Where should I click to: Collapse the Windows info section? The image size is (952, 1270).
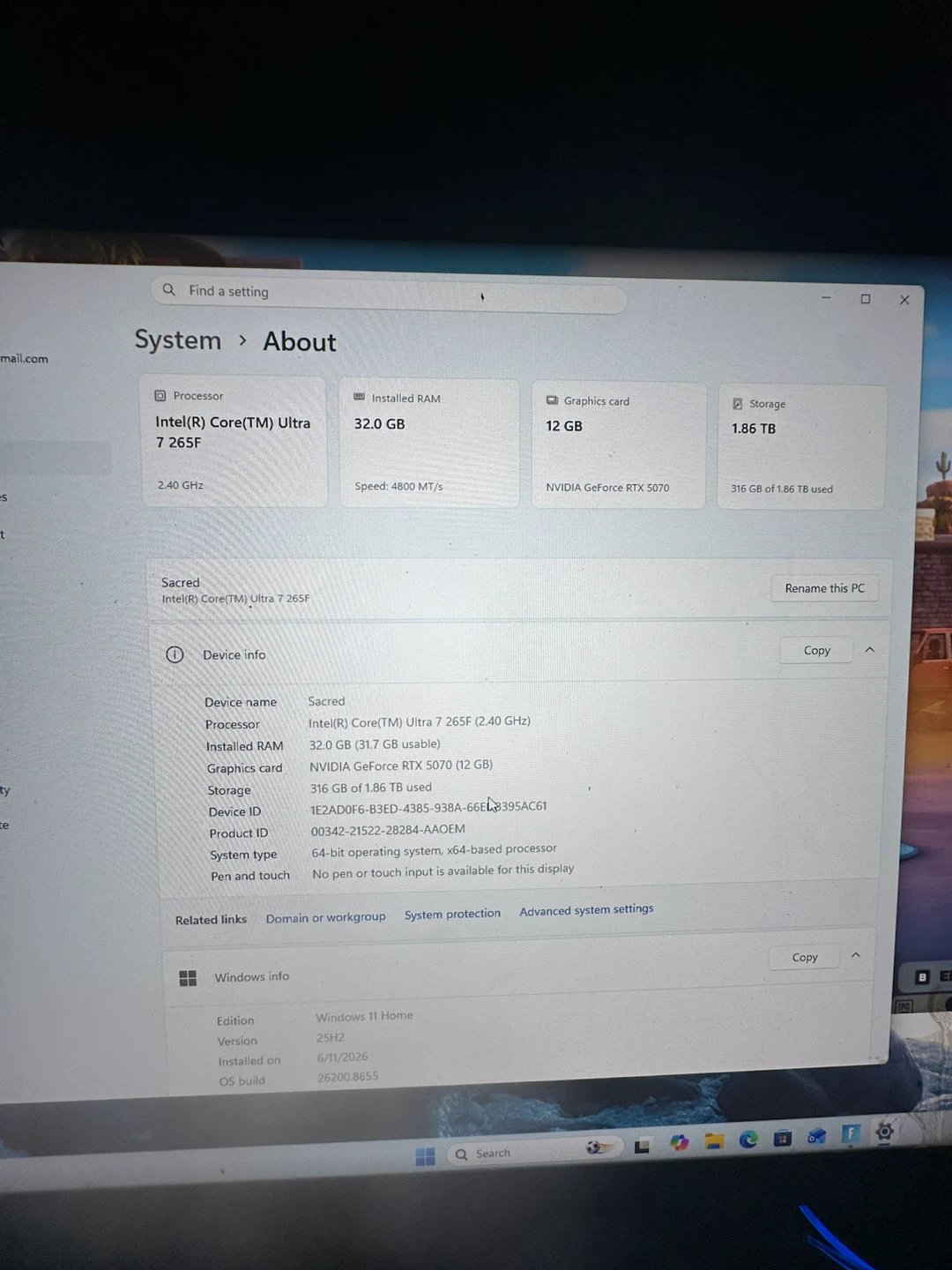(x=855, y=956)
